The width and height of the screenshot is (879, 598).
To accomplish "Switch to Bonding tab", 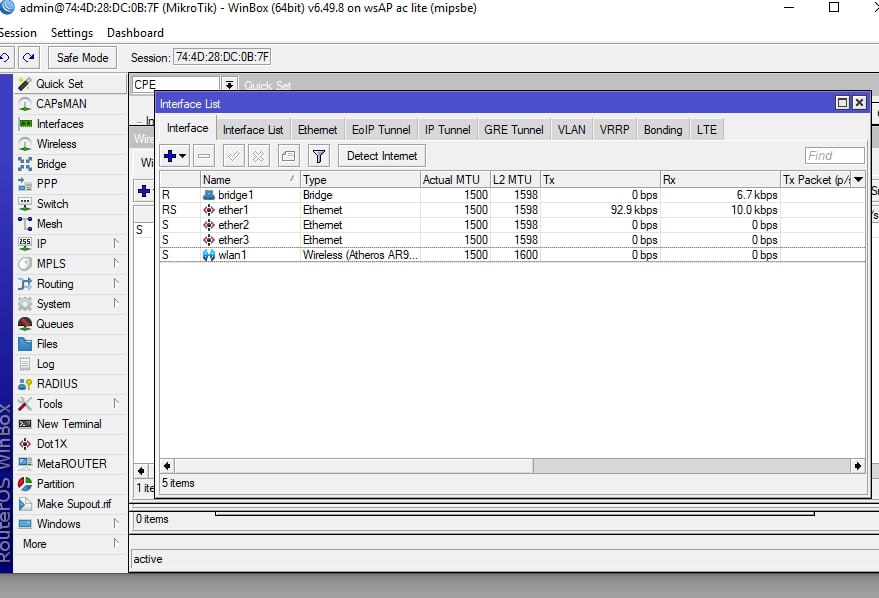I will click(663, 130).
